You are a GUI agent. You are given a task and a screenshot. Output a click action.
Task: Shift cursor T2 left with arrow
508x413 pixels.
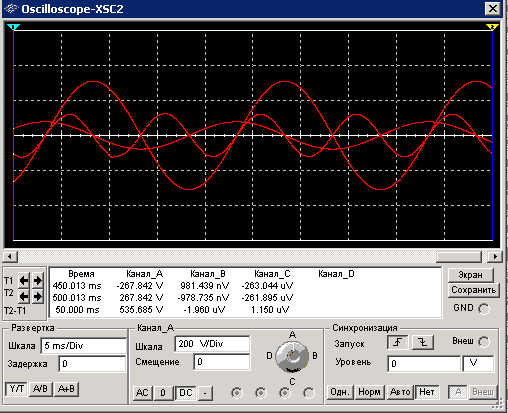click(x=24, y=296)
